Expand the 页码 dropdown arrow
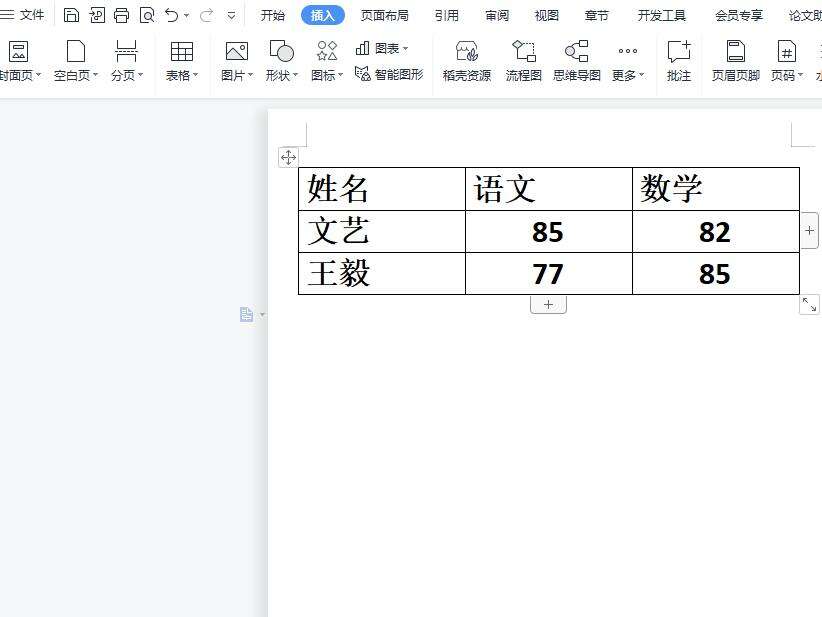 click(801, 75)
